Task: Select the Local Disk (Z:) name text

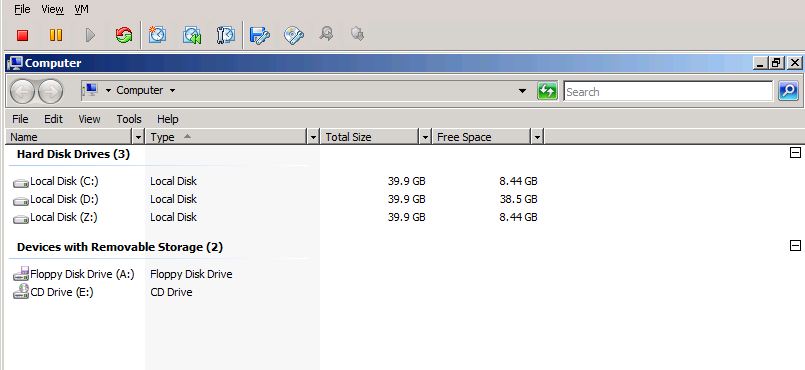Action: click(64, 217)
